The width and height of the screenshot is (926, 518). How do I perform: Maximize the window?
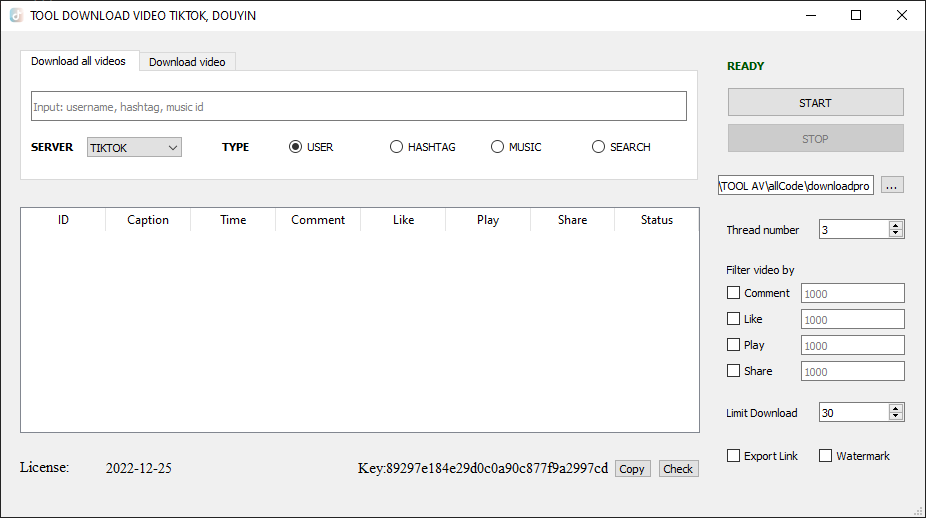(x=856, y=15)
